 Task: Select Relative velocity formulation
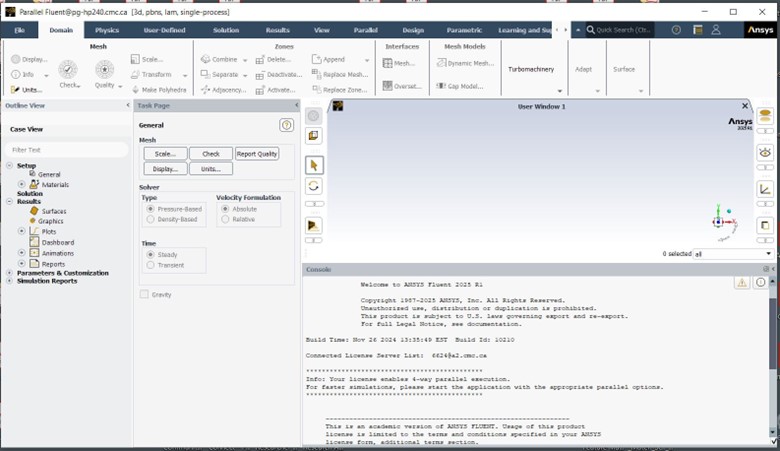(225, 219)
